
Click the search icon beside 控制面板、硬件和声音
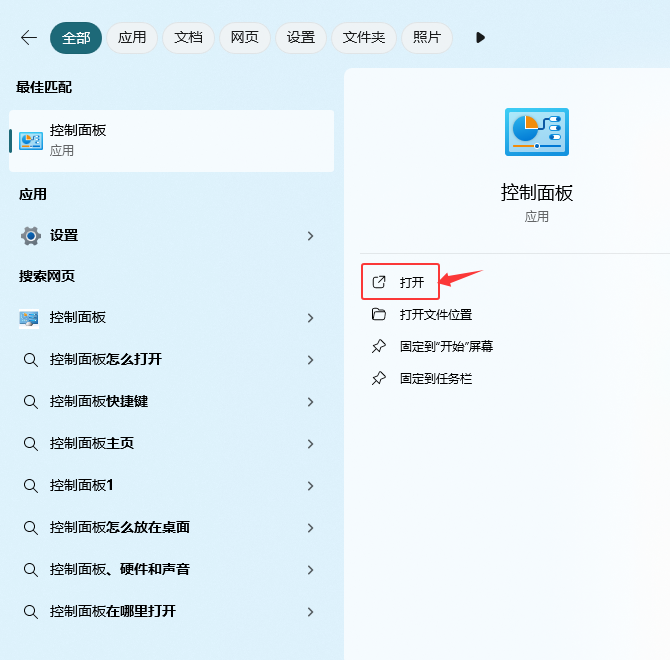pyautogui.click(x=30, y=570)
